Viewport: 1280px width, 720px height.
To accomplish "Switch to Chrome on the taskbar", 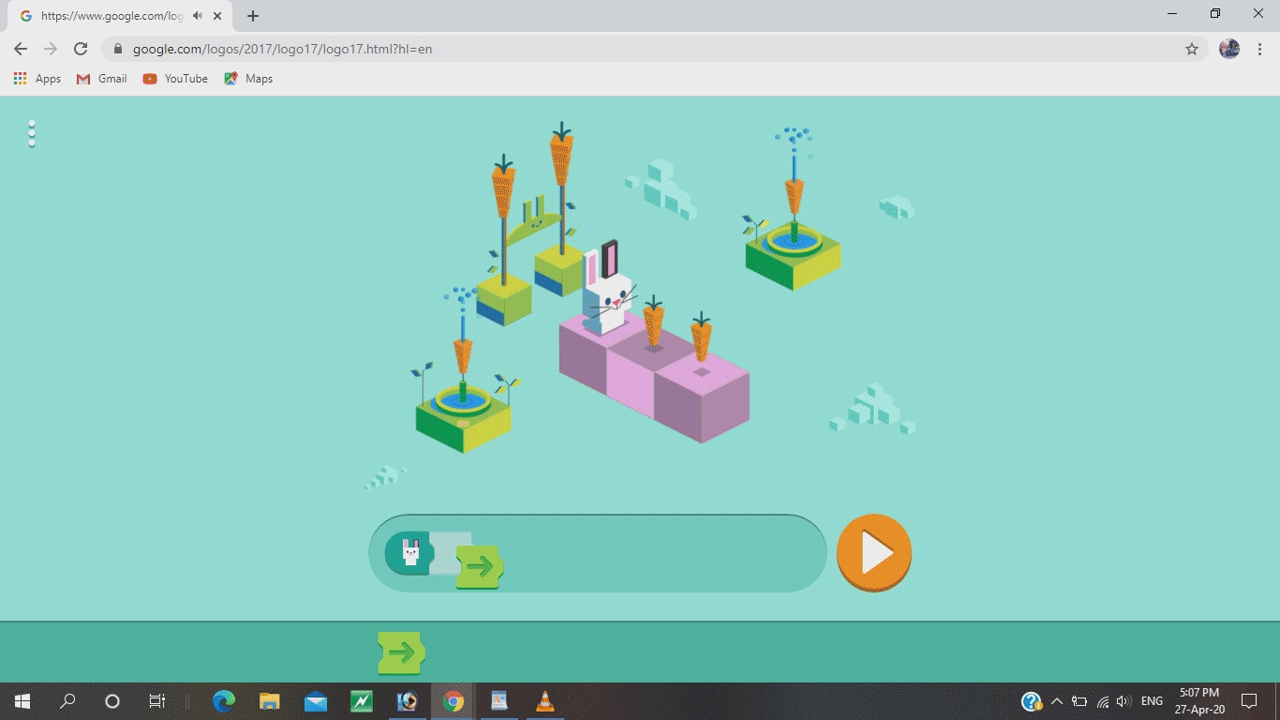I will [x=453, y=701].
